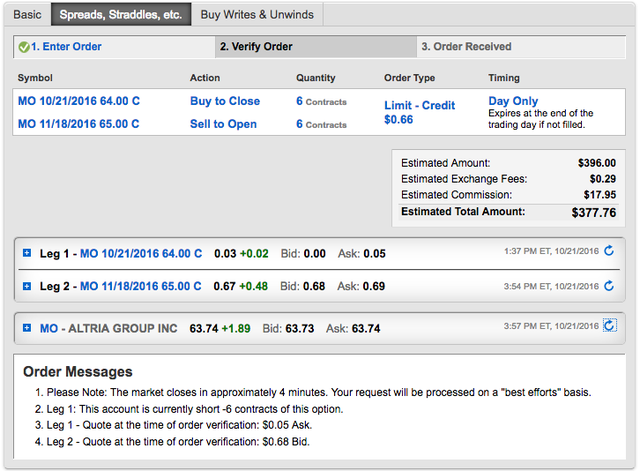Expand the Leg 1 quote details
This screenshot has width=640, height=471.
point(27,254)
